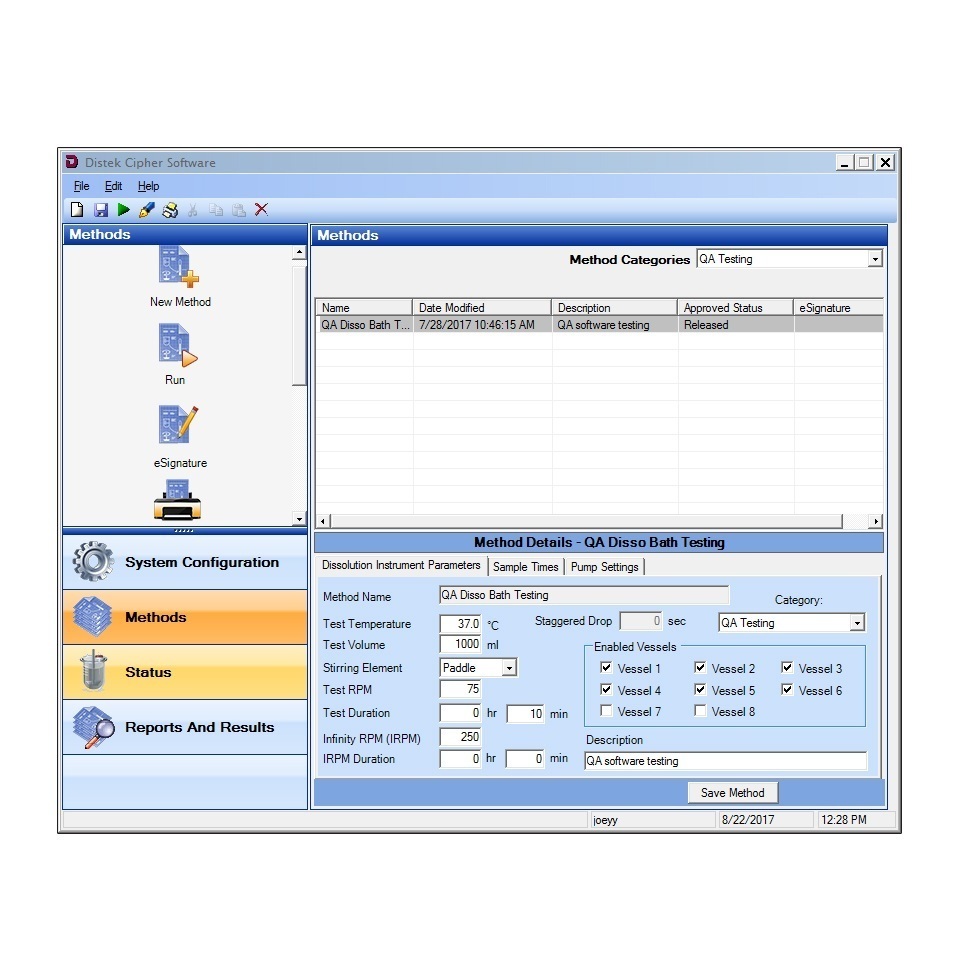Click the green Run arrow in toolbar

[124, 210]
